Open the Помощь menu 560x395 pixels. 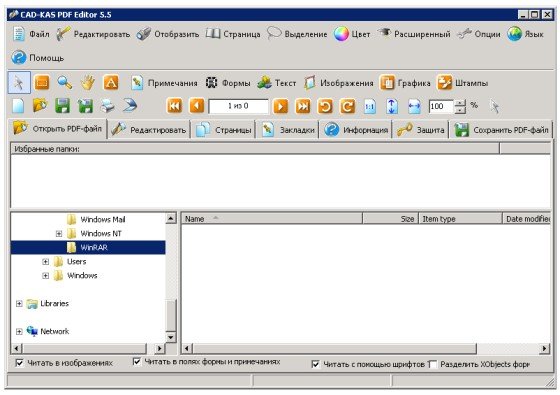[x=38, y=58]
